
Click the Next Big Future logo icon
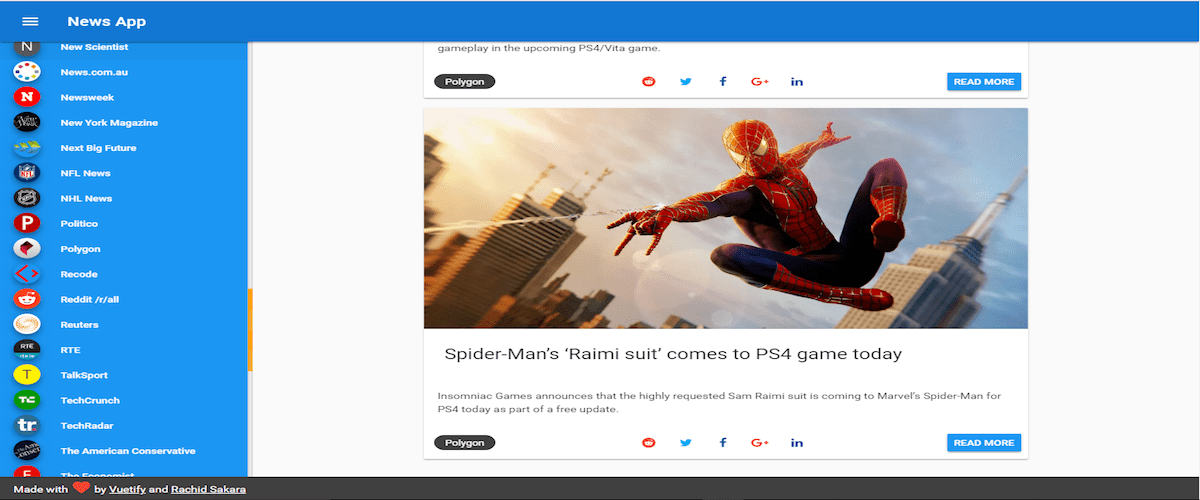tap(27, 148)
